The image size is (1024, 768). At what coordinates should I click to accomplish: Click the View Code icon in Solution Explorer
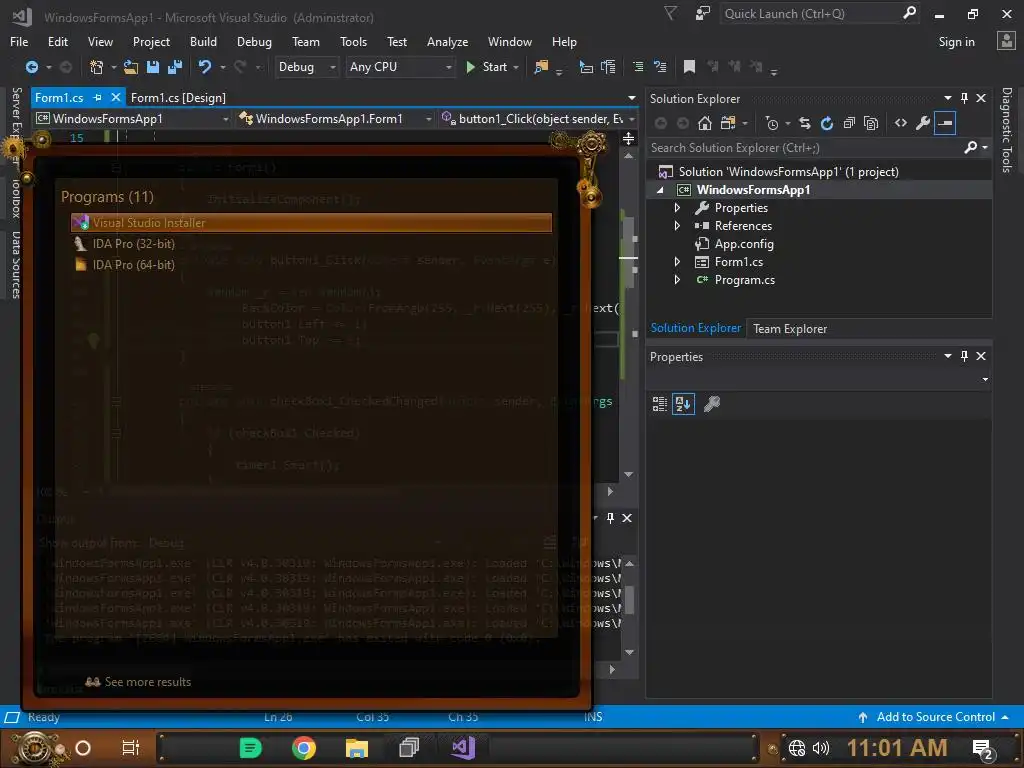pos(901,123)
